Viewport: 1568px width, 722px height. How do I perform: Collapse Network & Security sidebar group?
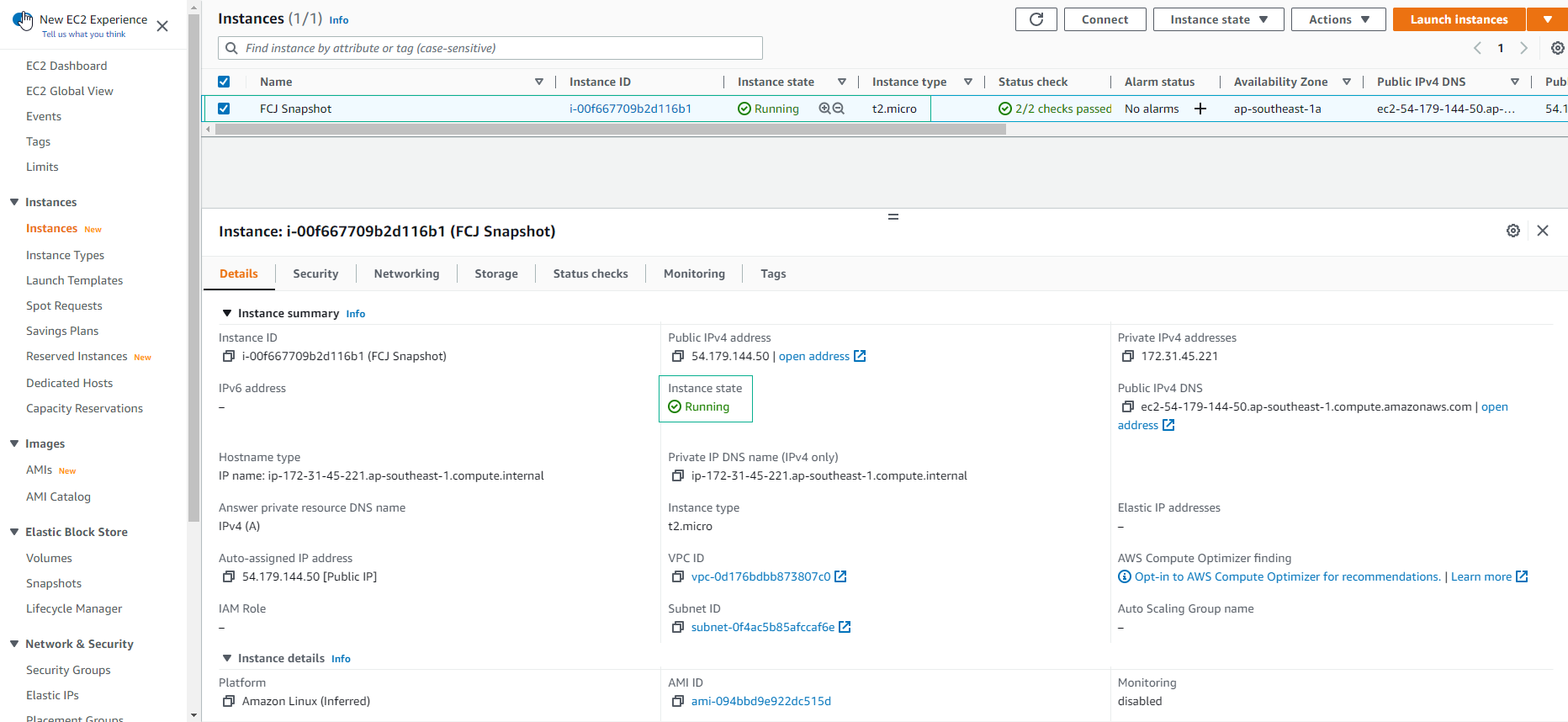pos(14,644)
